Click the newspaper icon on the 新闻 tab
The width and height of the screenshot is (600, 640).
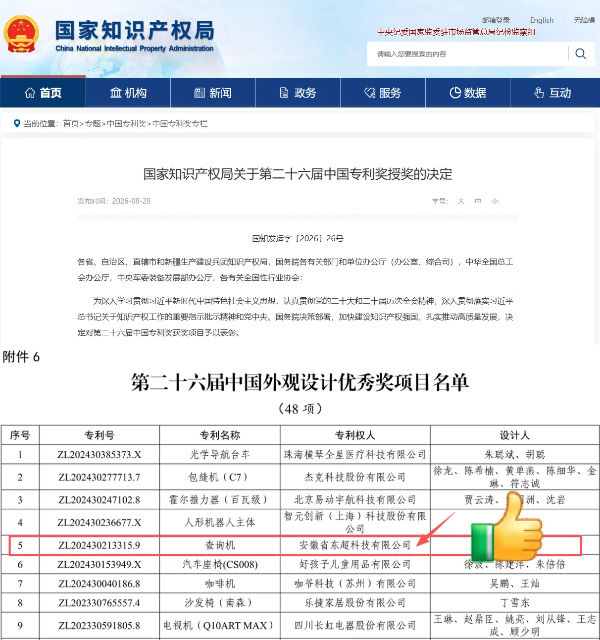(x=200, y=93)
